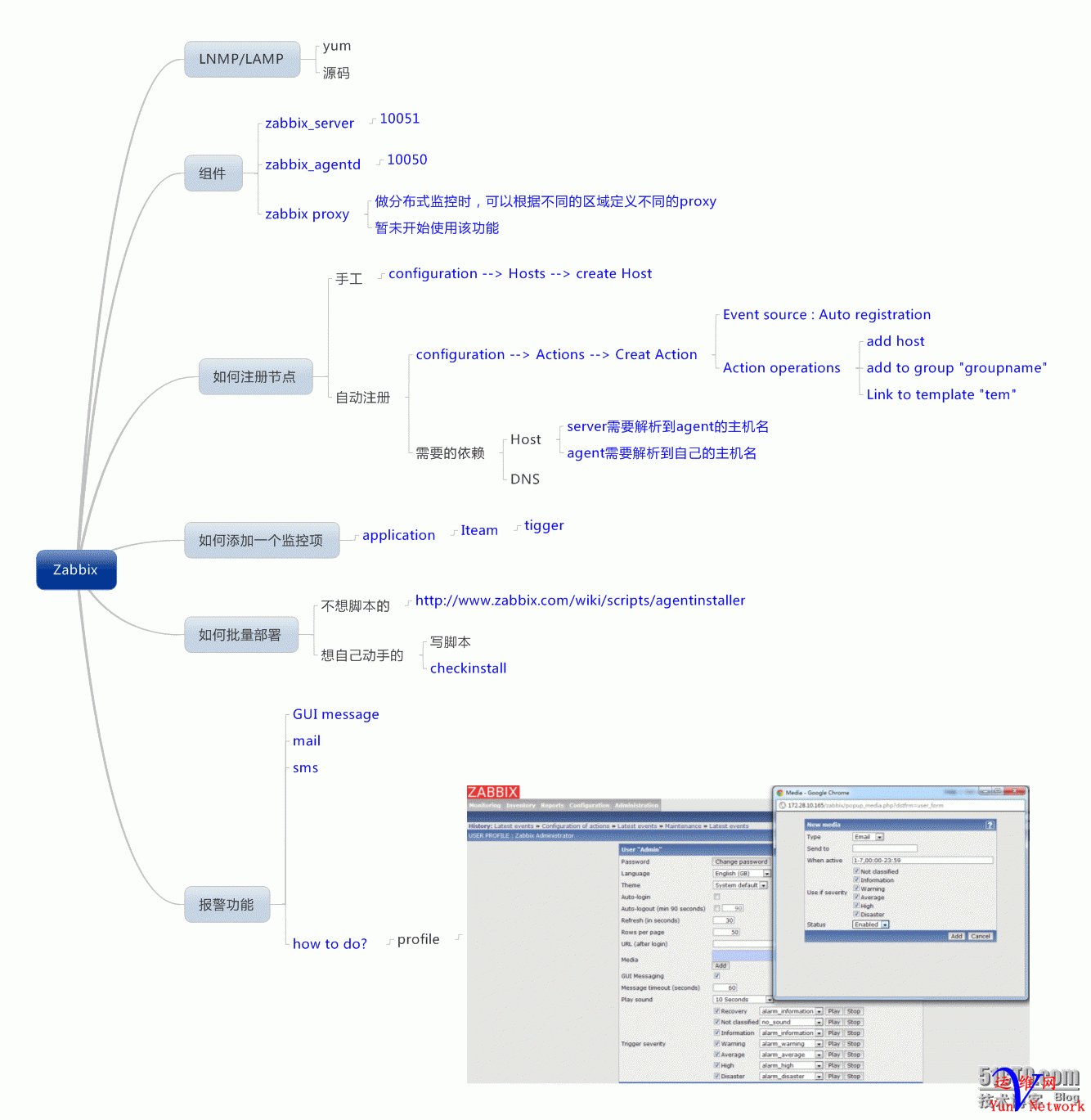Select the Link to template "tem" text
The image size is (1091, 1120).
tap(941, 395)
